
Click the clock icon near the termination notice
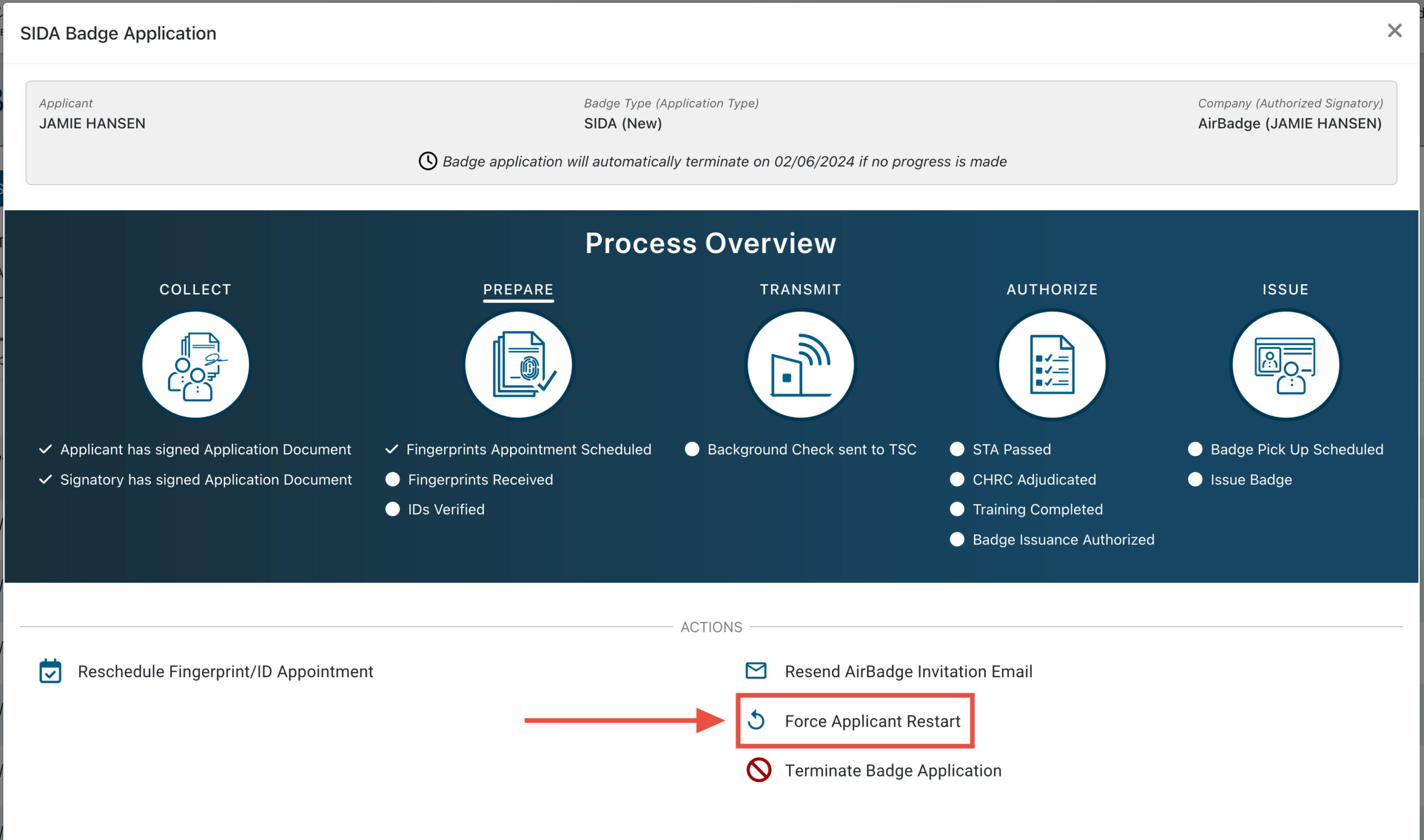point(428,161)
